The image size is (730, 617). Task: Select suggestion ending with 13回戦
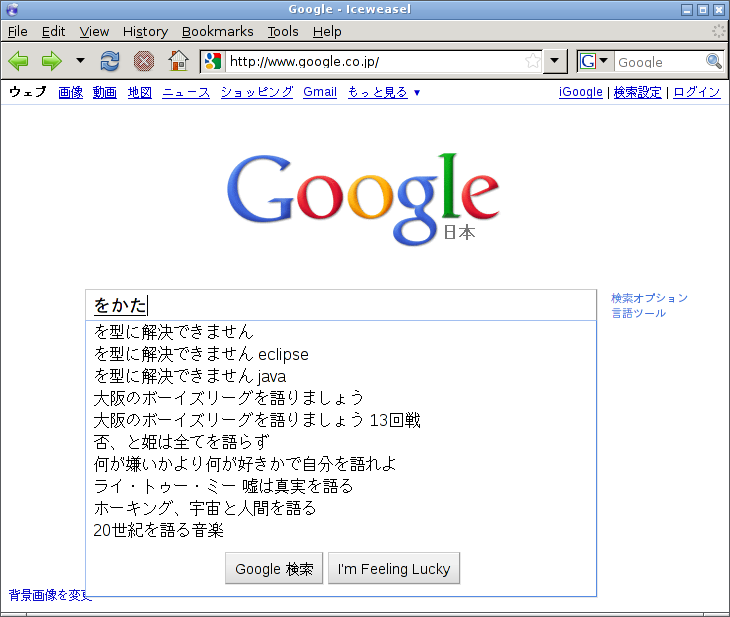[x=341, y=420]
